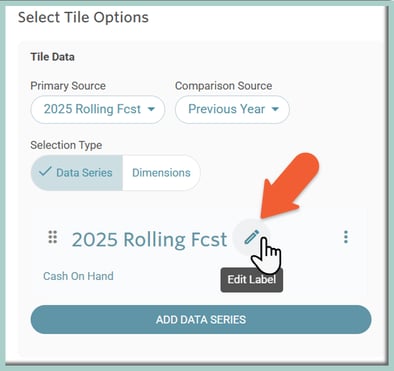Click the Comparison Source field label
Image resolution: width=394 pixels, height=371 pixels.
point(224,86)
